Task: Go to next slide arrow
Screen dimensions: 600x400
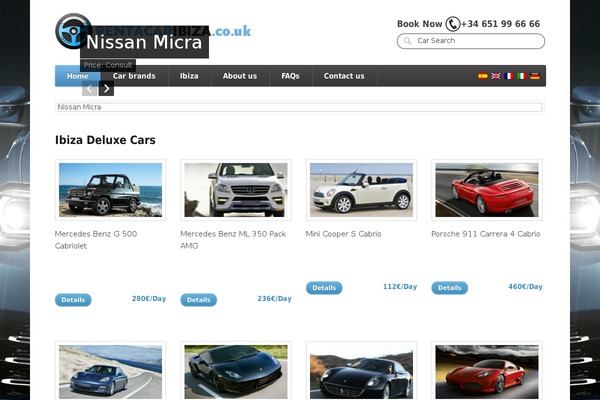Action: [106, 89]
